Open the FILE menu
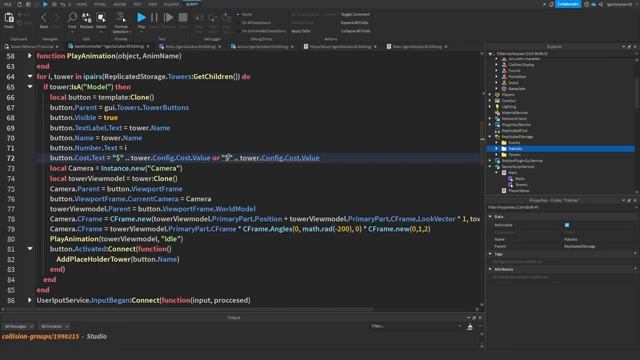 pos(8,4)
